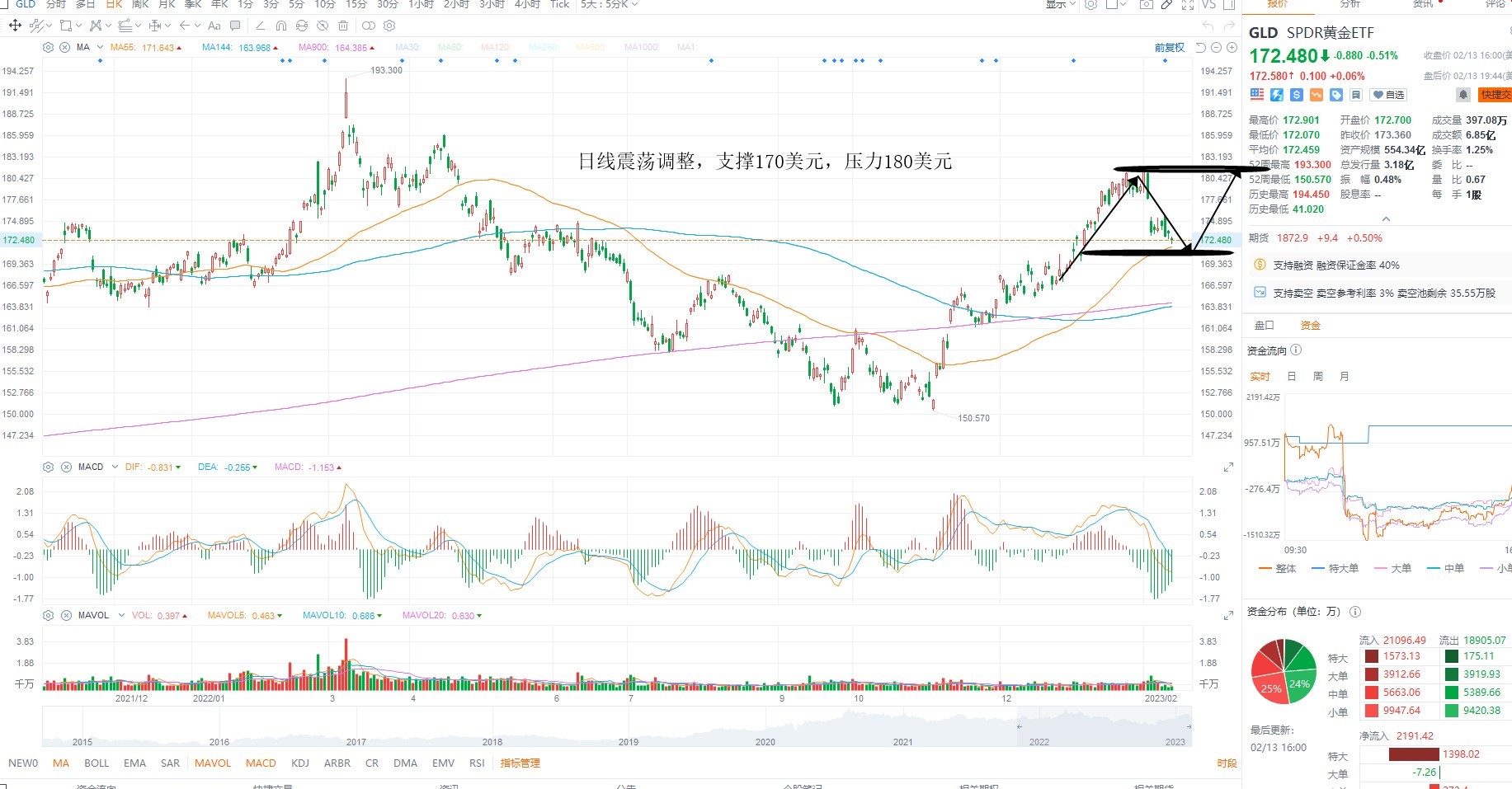Select the Aa text annotation tool
The width and height of the screenshot is (1512, 789).
click(214, 26)
